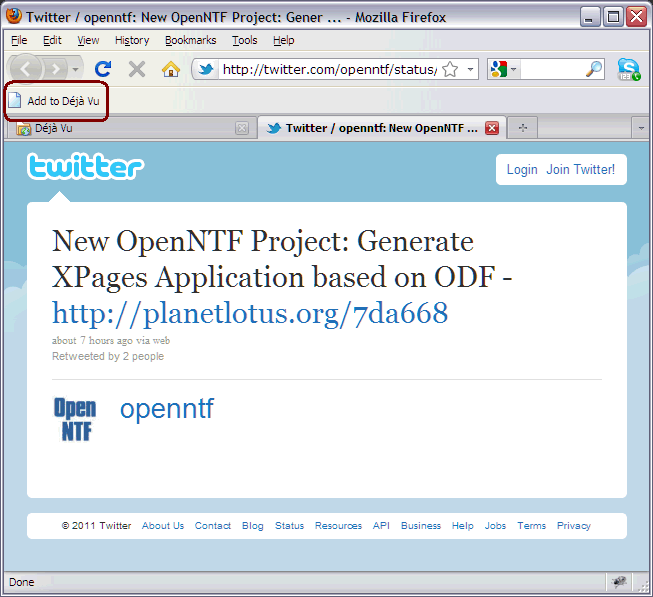This screenshot has height=597, width=653.
Task: Click the Stop loading icon
Action: coord(137,69)
